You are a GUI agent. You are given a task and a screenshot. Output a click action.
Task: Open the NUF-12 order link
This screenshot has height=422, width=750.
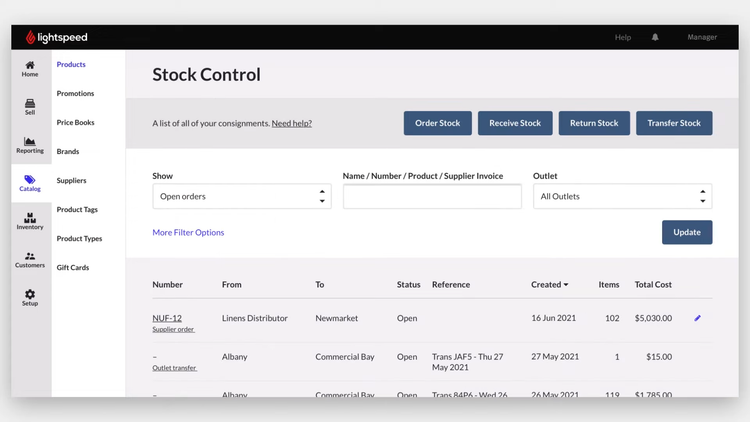(167, 318)
